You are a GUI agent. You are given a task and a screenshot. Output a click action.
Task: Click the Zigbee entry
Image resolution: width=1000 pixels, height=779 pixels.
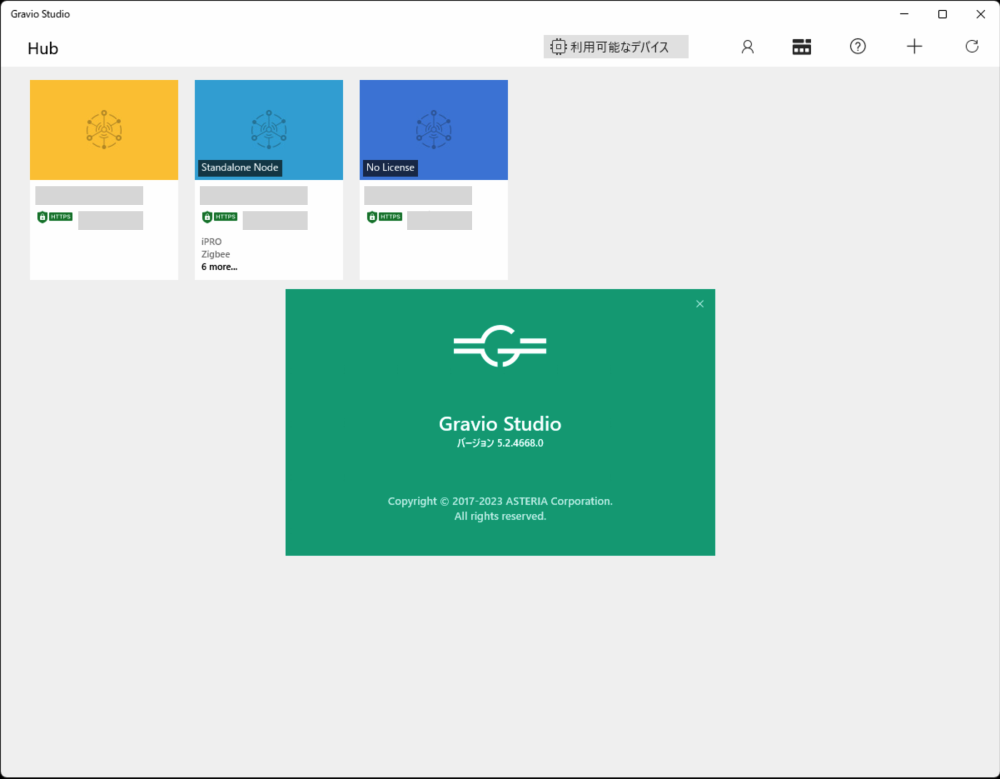216,254
